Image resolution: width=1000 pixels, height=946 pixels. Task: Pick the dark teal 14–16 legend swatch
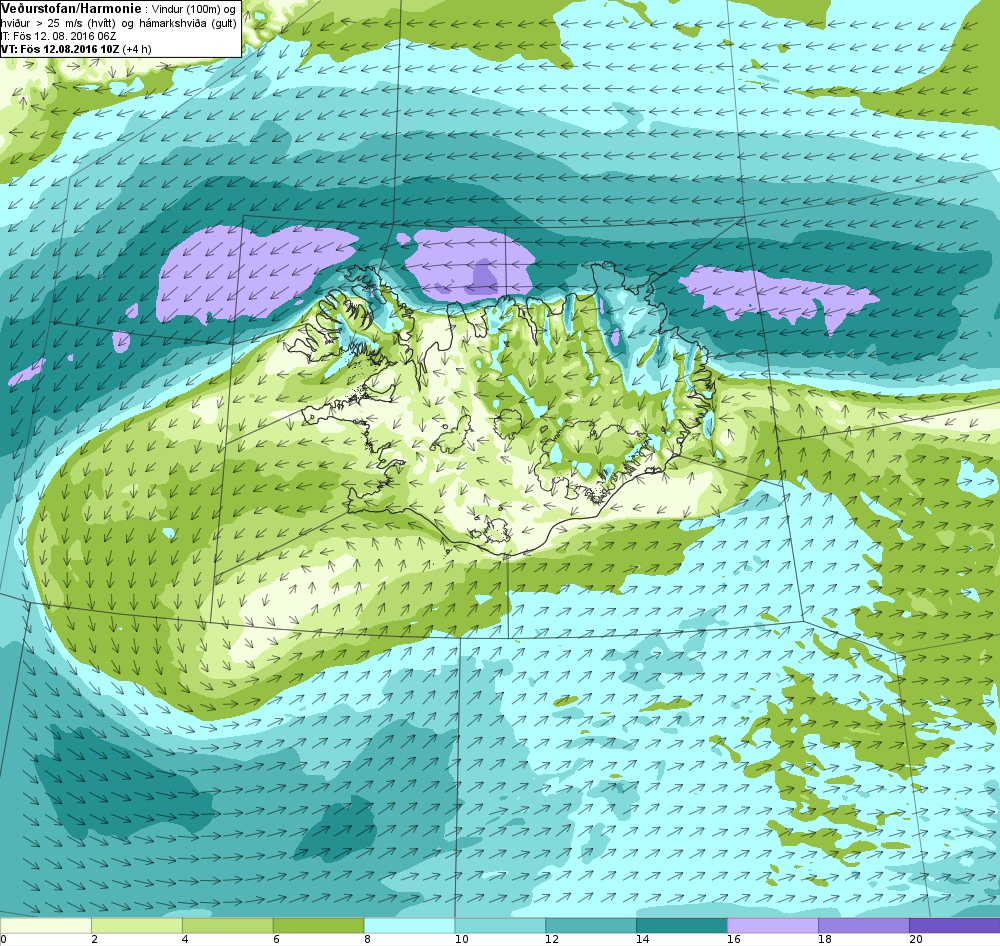pos(682,926)
